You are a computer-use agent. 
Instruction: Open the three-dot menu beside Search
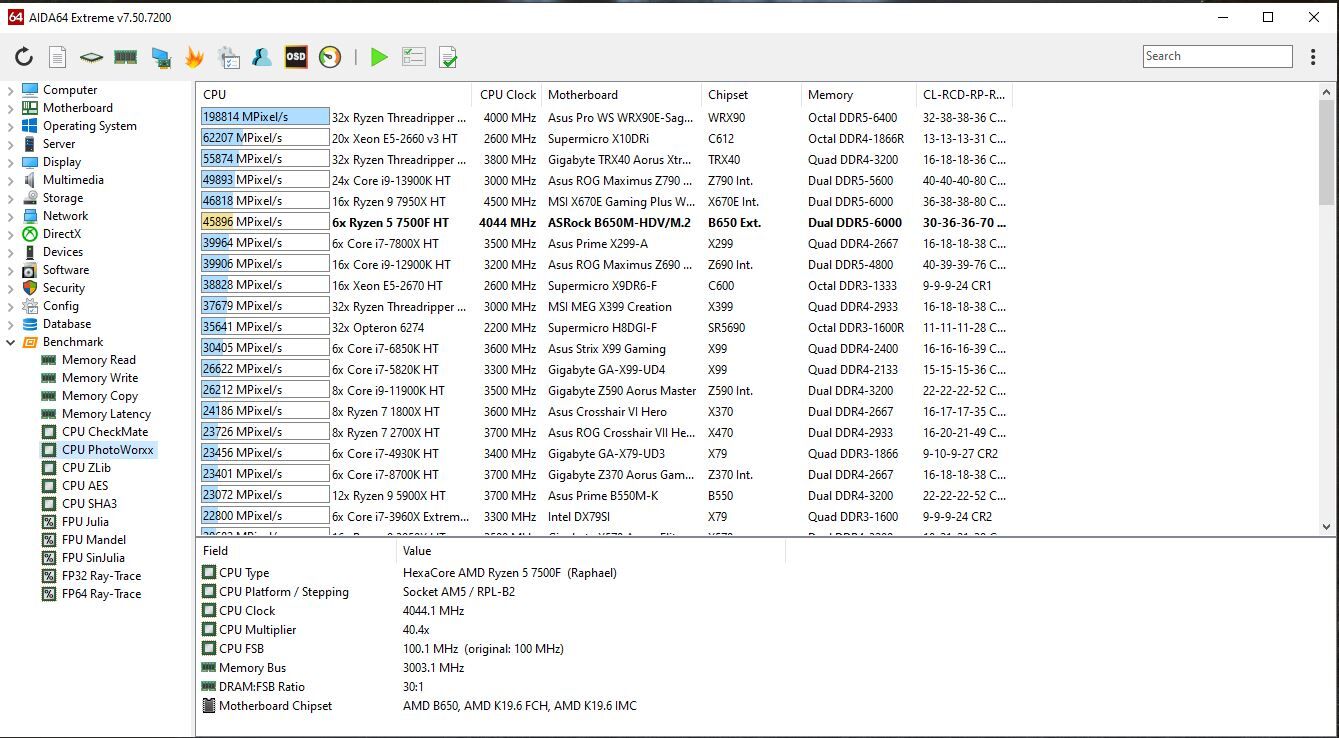pos(1313,57)
